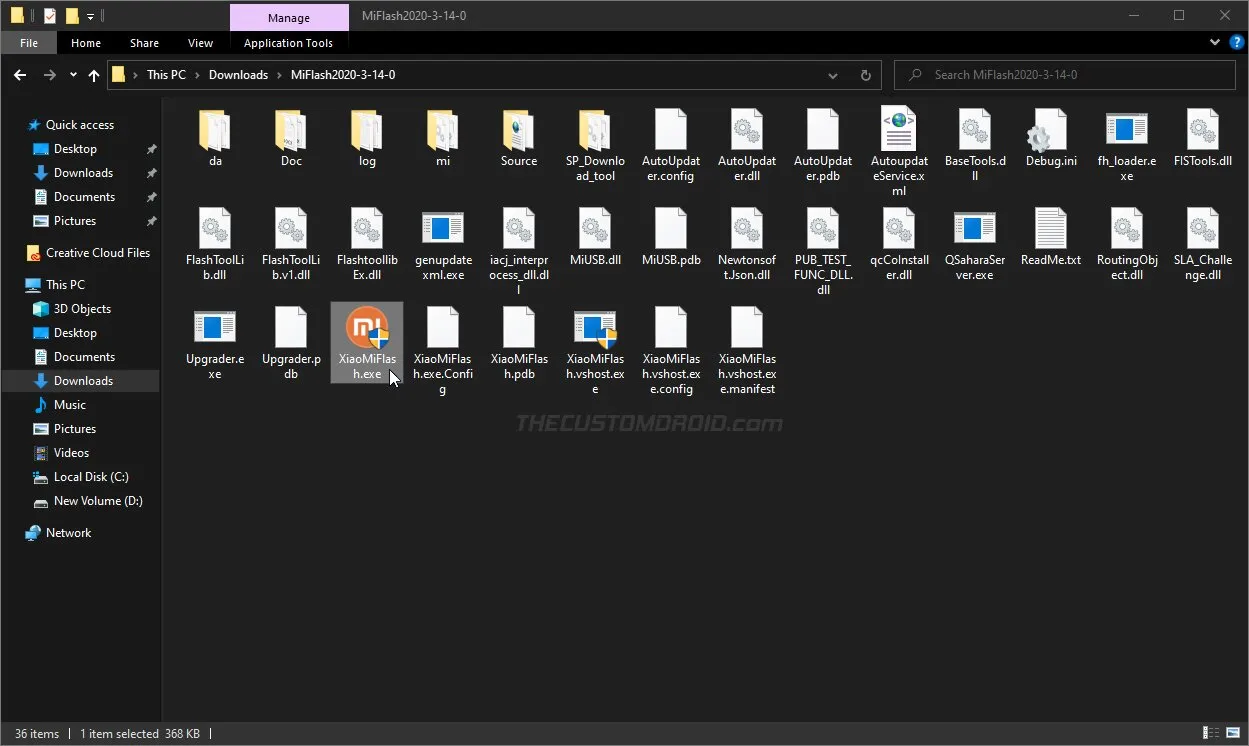Viewport: 1249px width, 746px height.
Task: Open the Customize Quick Access Toolbar dropdown
Action: click(x=90, y=15)
